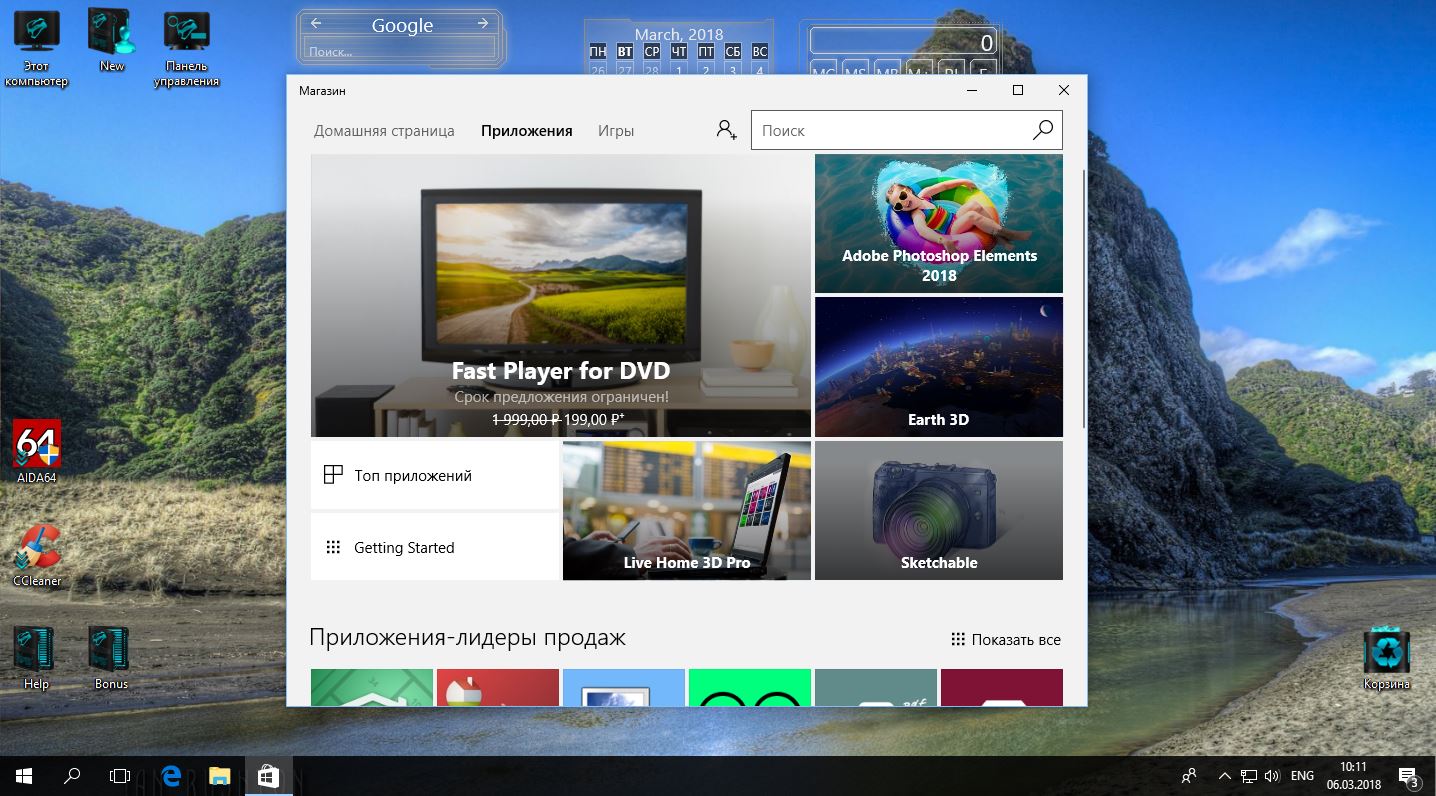Open the New desktop shortcut
The height and width of the screenshot is (796, 1436).
coord(112,40)
